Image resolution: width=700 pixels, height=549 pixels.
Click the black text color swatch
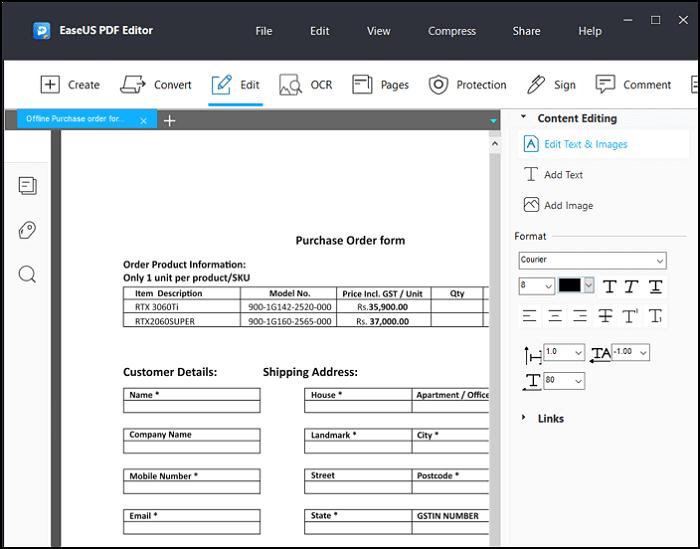point(570,286)
